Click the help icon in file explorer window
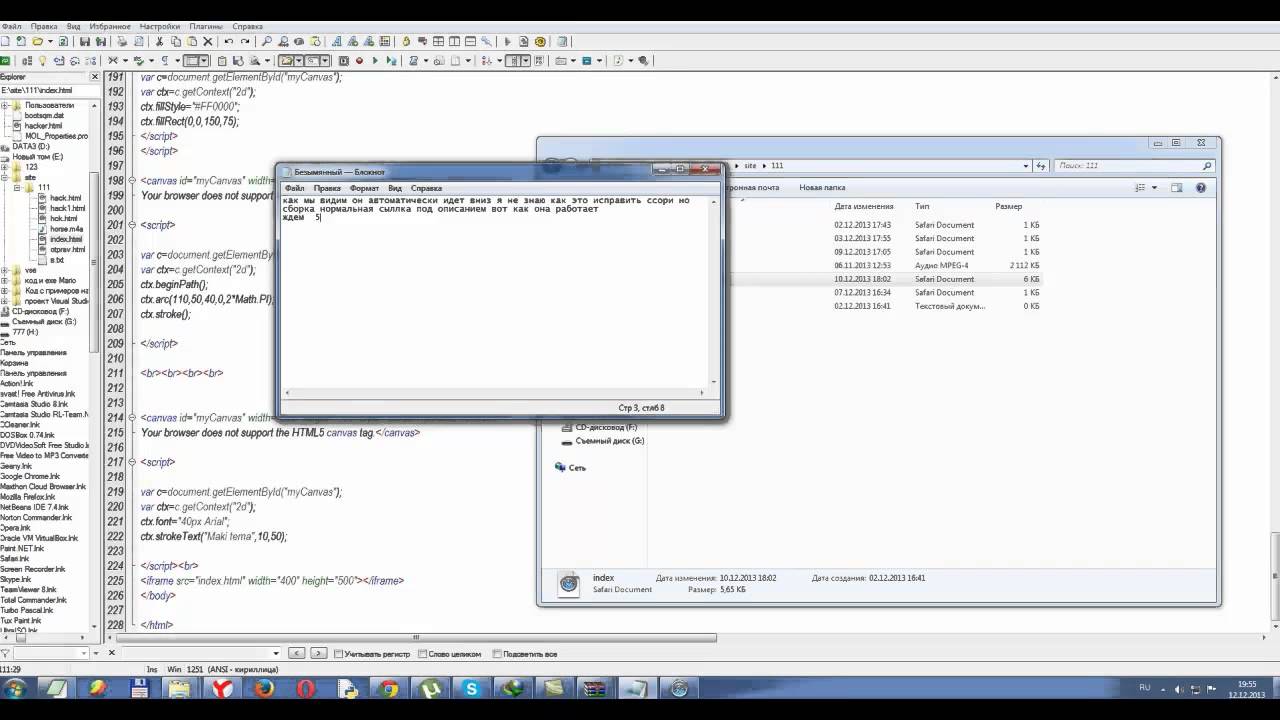 (x=1201, y=187)
